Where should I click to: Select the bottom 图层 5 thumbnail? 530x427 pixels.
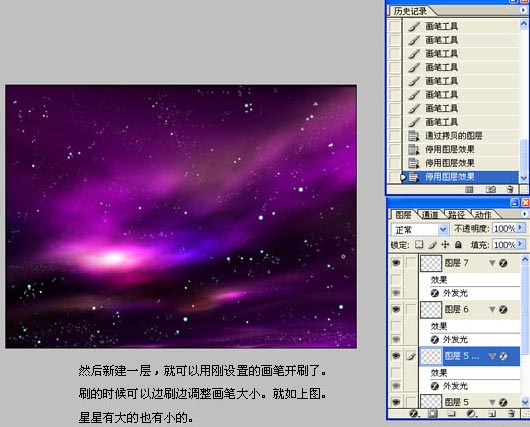click(x=431, y=401)
